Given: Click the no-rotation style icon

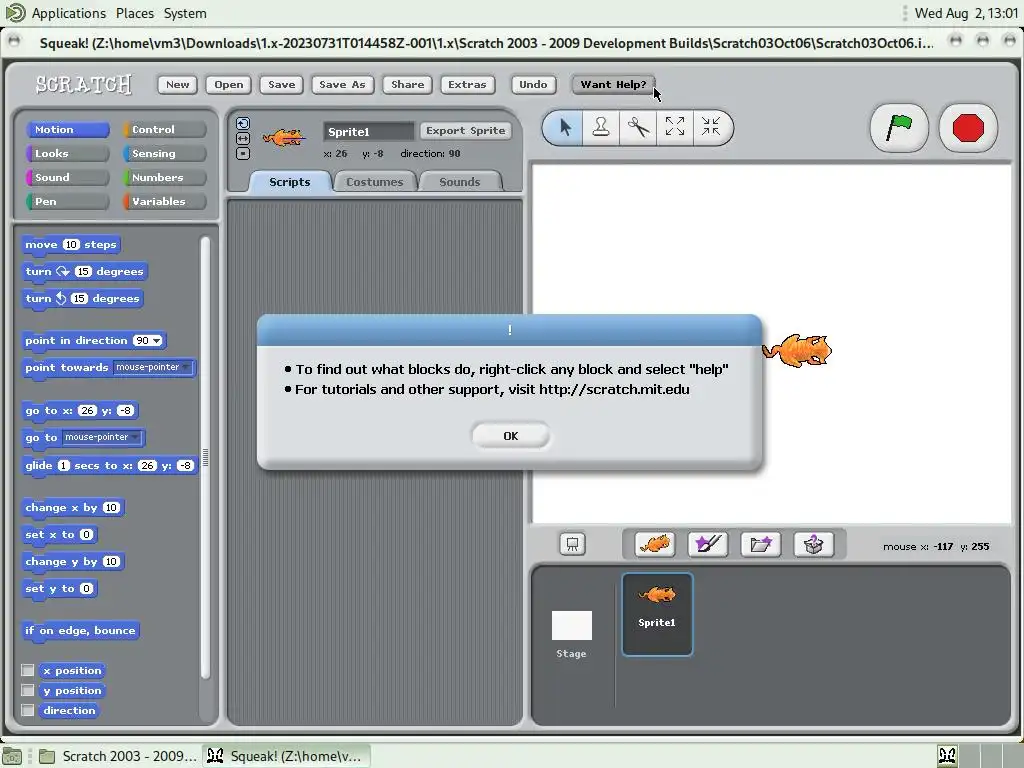Looking at the screenshot, I should click(x=243, y=153).
